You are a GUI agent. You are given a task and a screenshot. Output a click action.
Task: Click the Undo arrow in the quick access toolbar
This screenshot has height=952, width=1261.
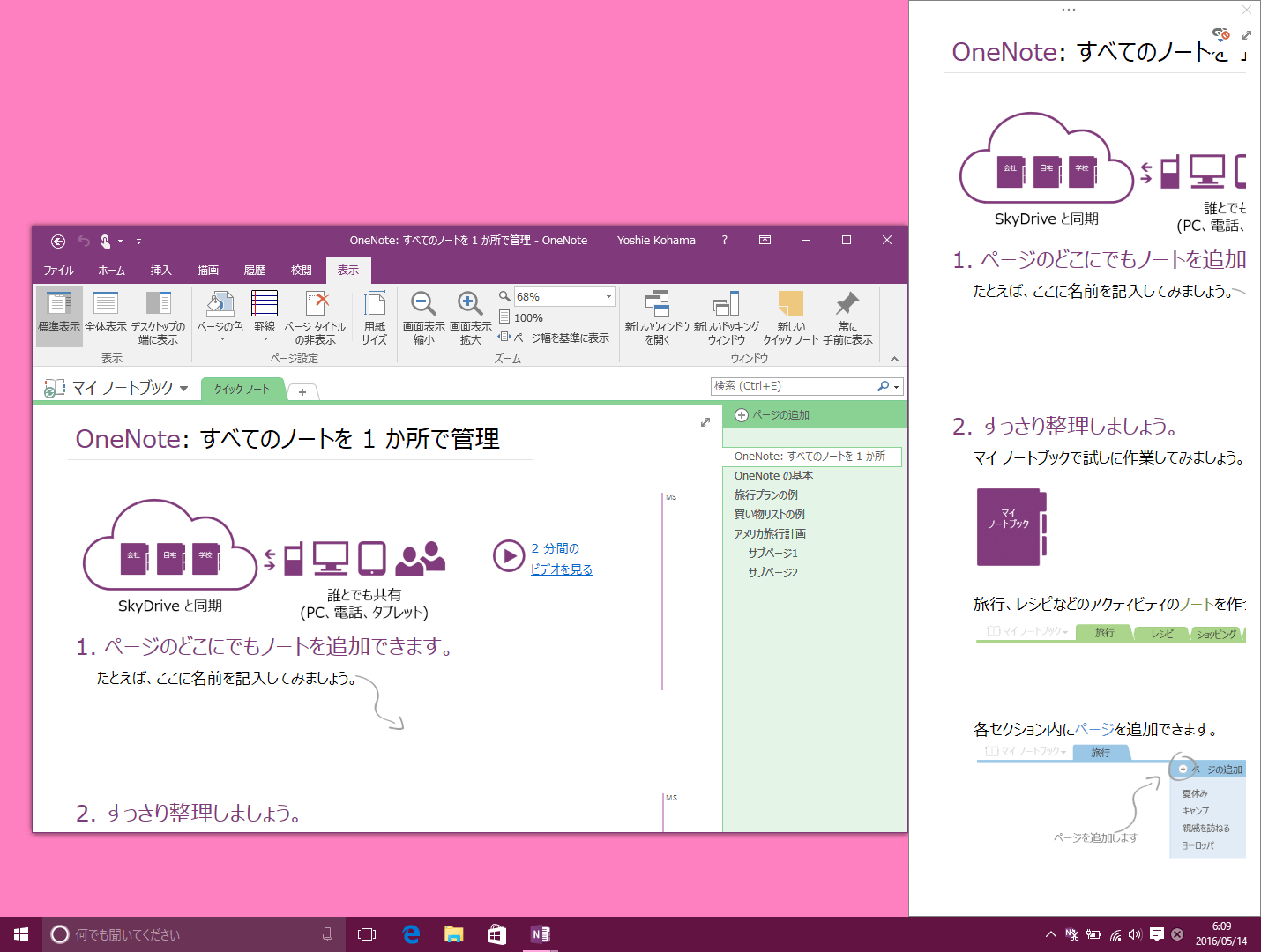coord(84,241)
